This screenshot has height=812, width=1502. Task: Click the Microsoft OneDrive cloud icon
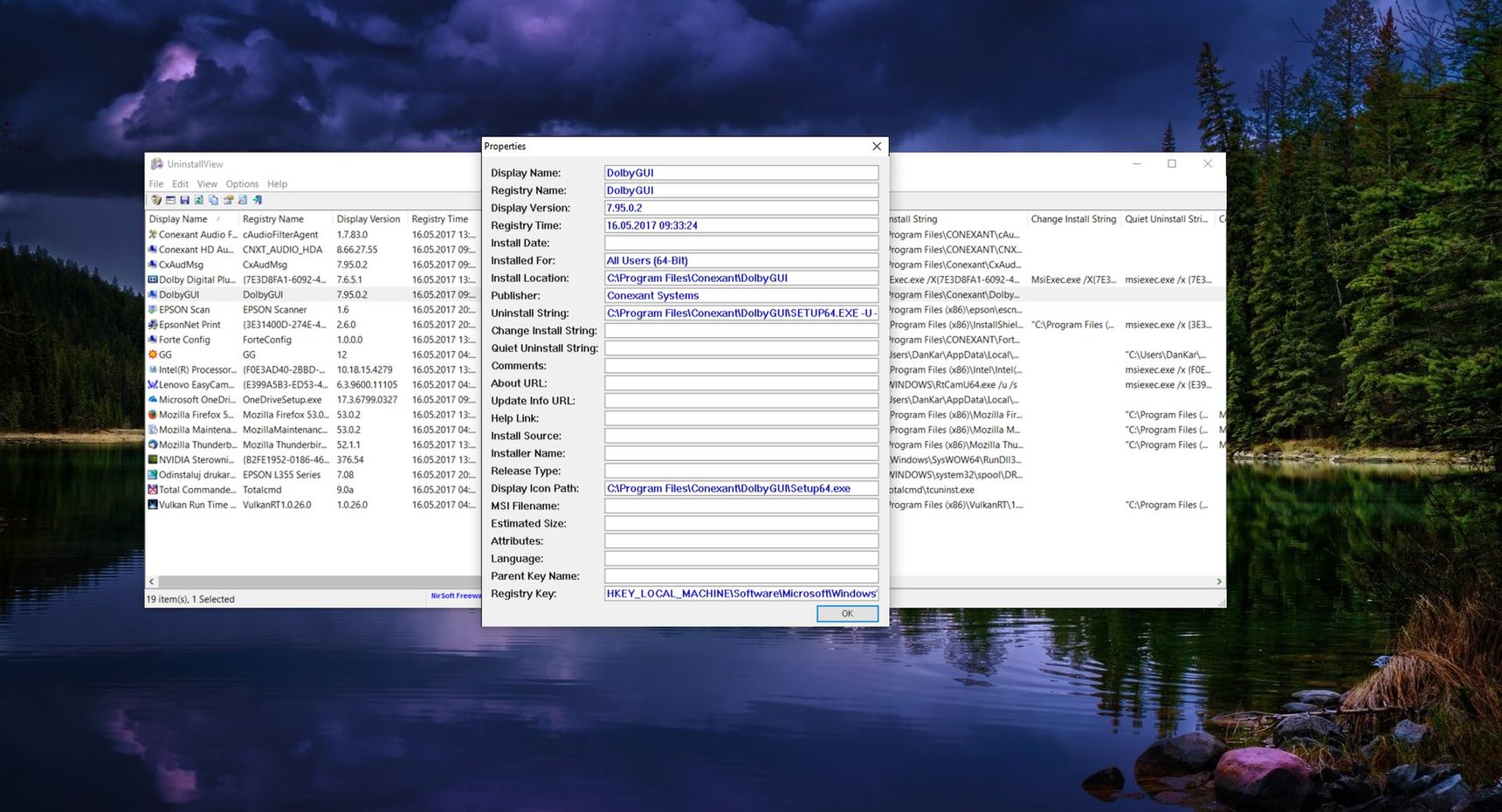tap(153, 399)
